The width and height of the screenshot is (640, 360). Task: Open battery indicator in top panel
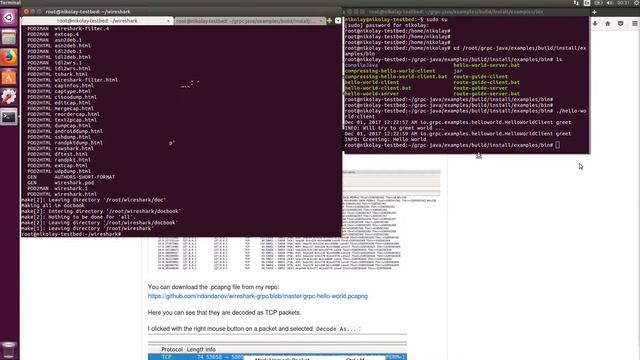pyautogui.click(x=598, y=3)
